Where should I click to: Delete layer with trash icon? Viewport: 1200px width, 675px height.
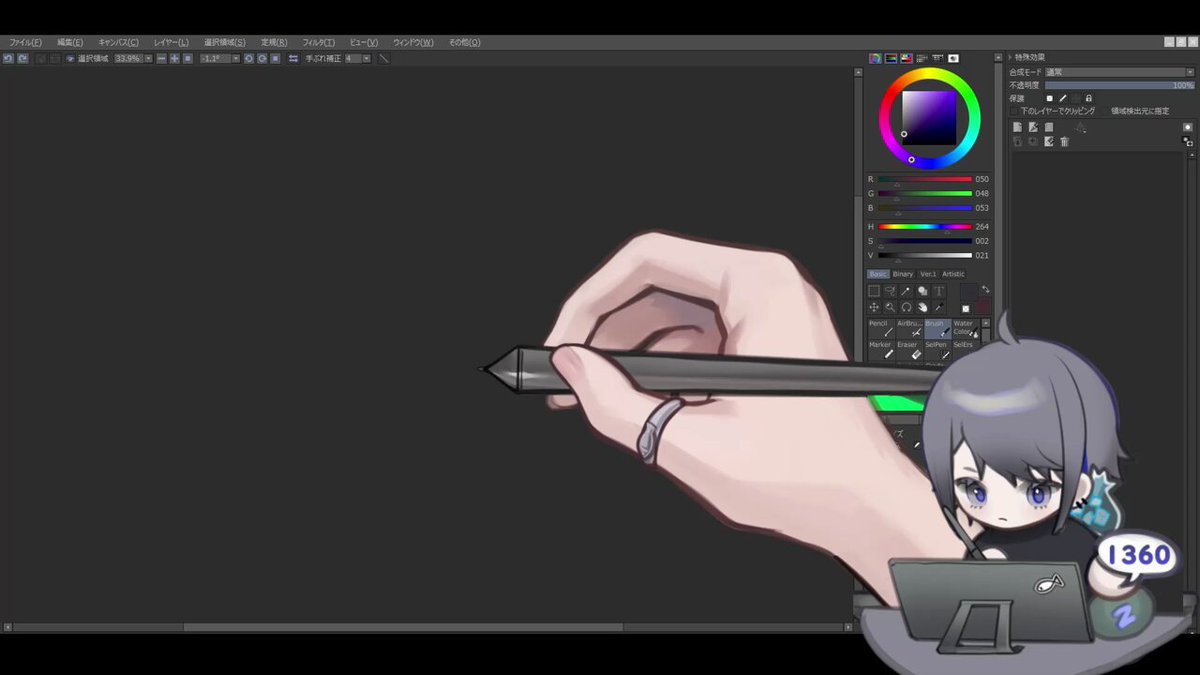[1064, 141]
